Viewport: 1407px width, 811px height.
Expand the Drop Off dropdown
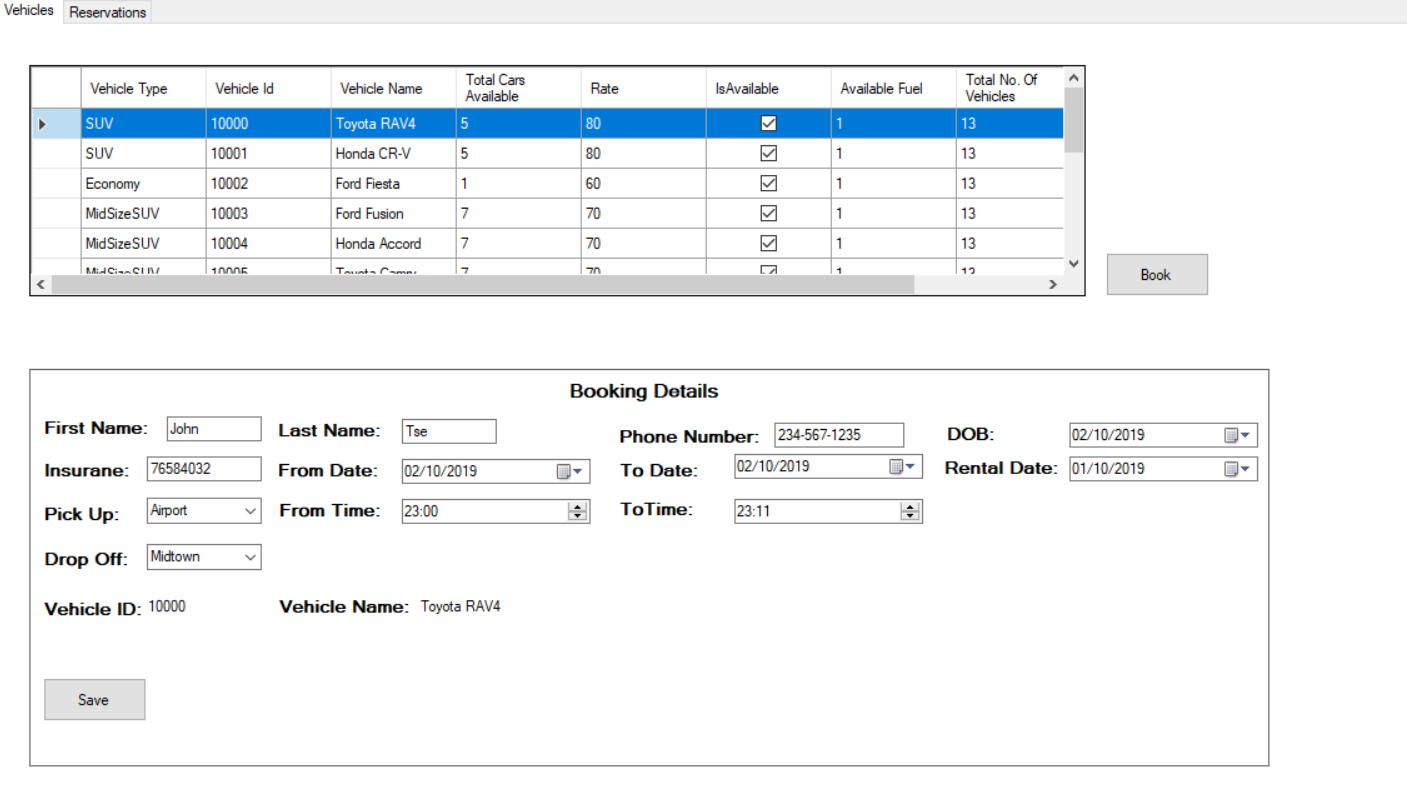coord(250,557)
